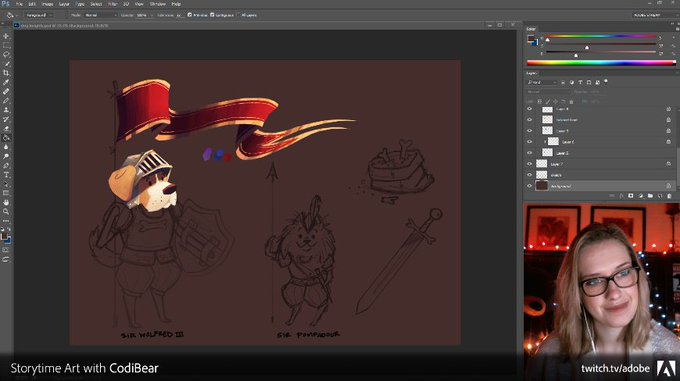Viewport: 680px width, 381px height.
Task: Select the Magic Wand tool
Action: 6,64
